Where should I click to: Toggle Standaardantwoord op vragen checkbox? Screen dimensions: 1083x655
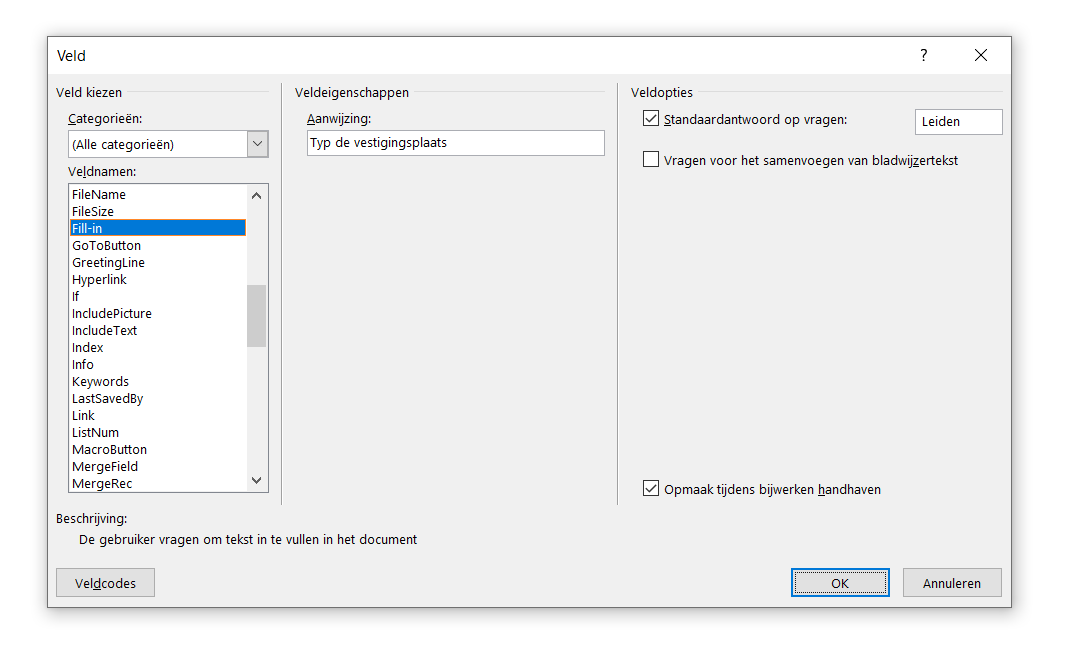pos(651,119)
